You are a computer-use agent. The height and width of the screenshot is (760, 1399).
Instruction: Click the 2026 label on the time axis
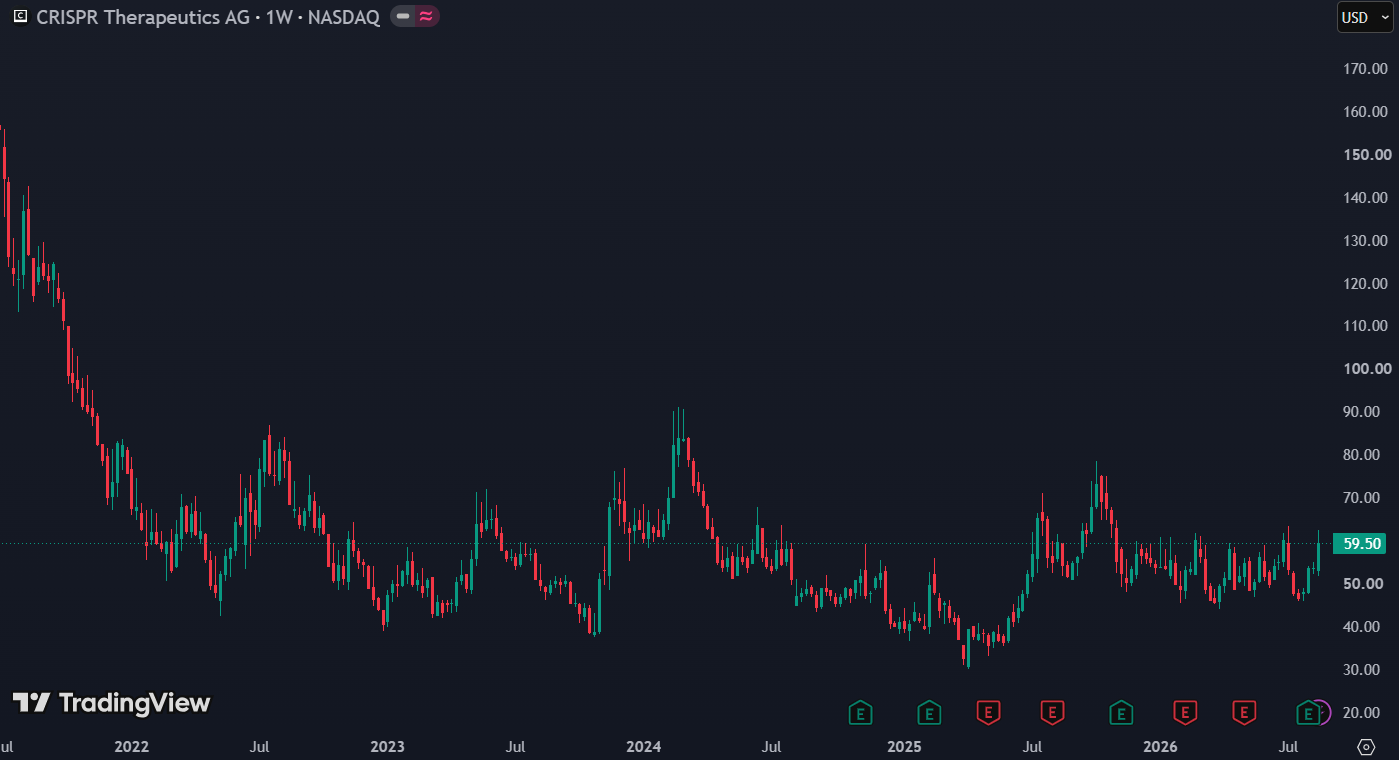click(x=1160, y=747)
